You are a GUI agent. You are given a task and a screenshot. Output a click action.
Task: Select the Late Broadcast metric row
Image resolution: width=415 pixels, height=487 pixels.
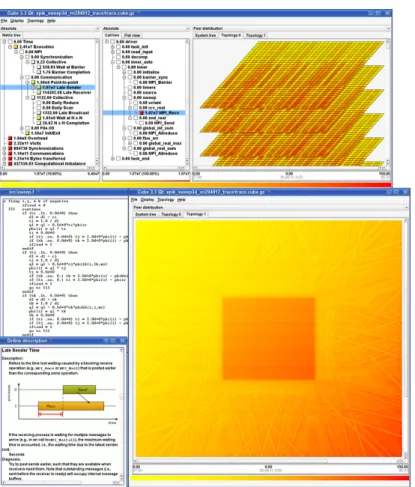65,113
